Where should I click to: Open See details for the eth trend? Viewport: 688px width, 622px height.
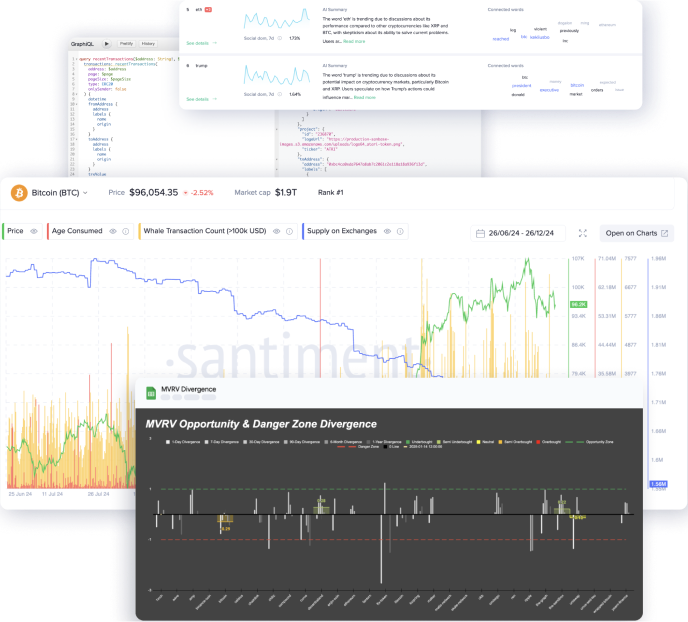tap(201, 43)
